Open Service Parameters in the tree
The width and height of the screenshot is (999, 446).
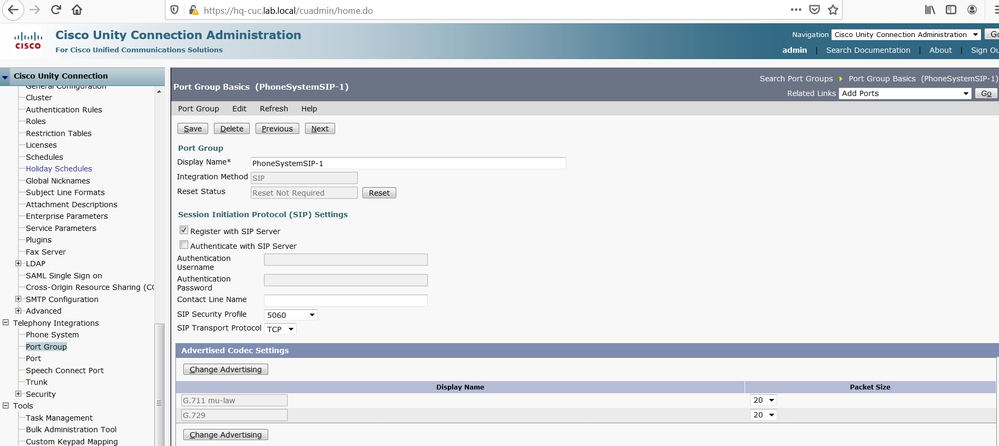tap(61, 228)
